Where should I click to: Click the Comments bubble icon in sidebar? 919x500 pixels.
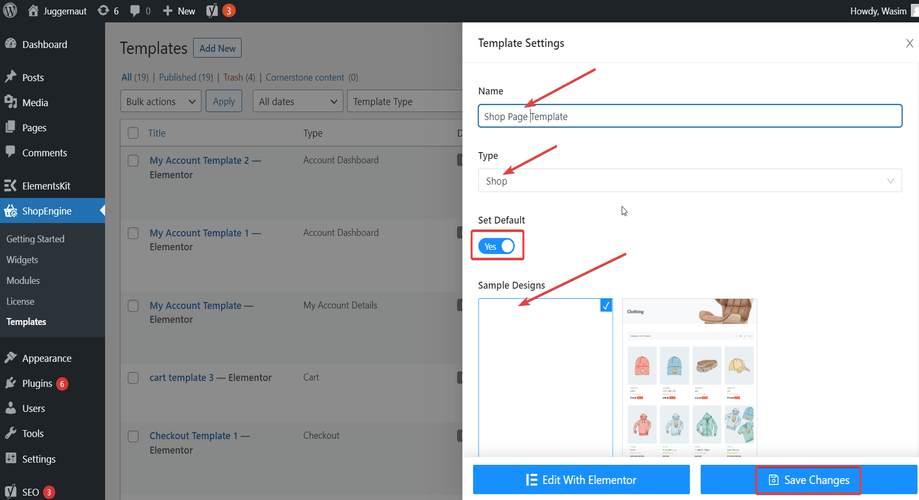(11, 152)
